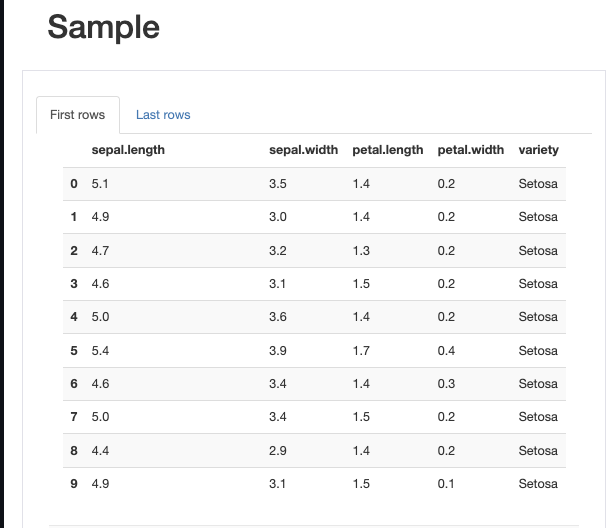
Task: Select the First rows tab
Action: click(77, 115)
